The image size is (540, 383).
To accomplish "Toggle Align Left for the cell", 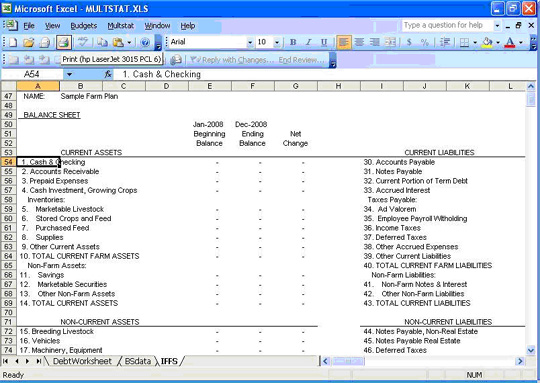I will coord(343,42).
